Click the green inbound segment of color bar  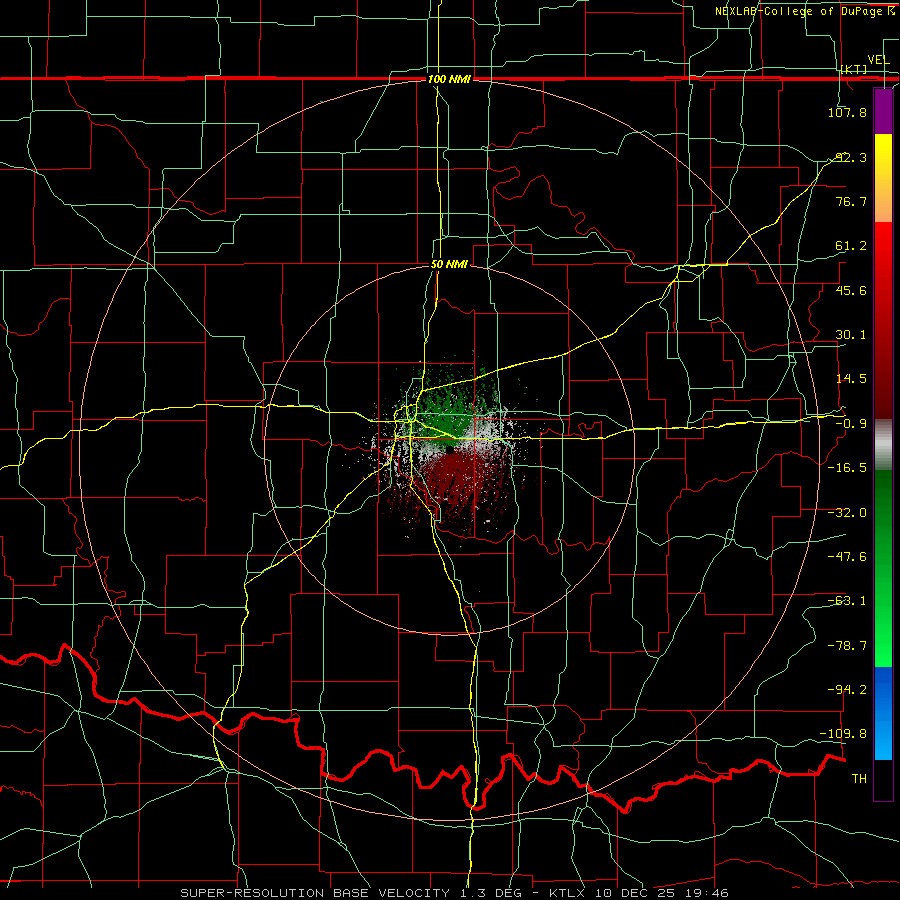point(883,568)
